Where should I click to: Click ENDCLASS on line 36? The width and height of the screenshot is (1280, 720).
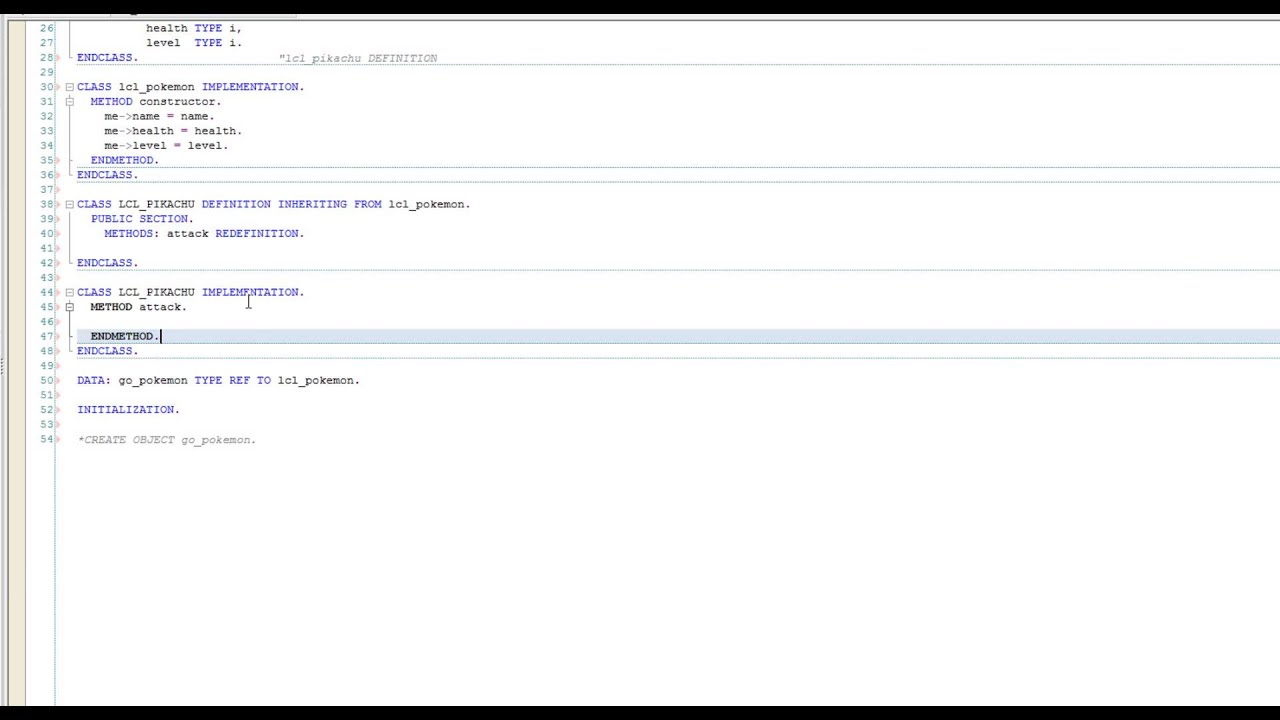coord(107,175)
